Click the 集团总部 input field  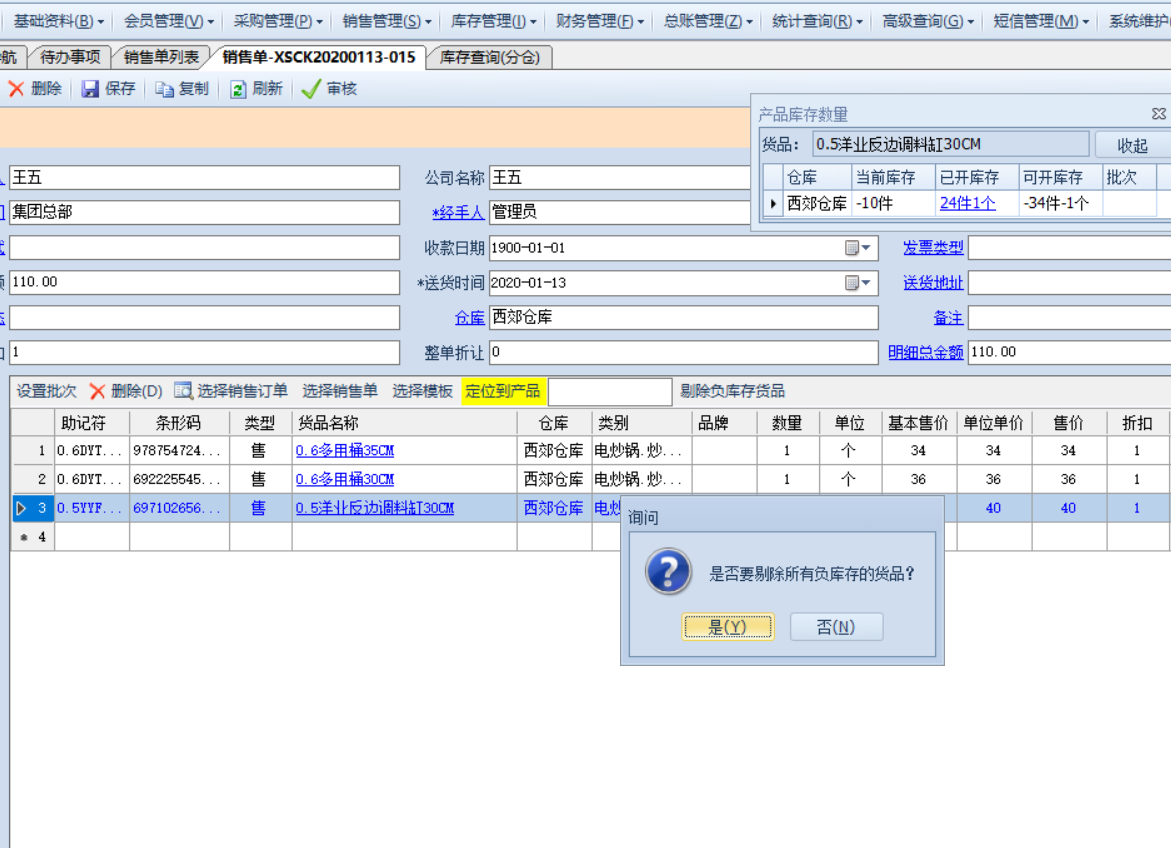(x=204, y=212)
